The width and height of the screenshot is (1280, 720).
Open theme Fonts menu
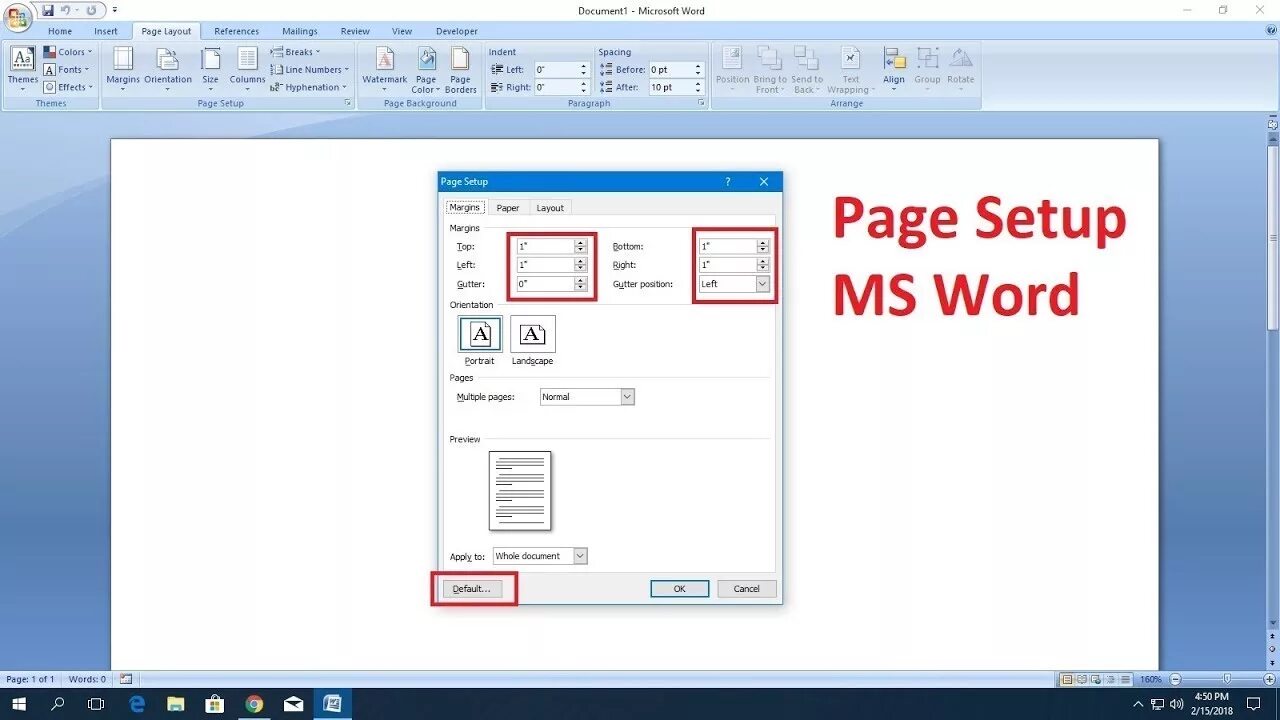[67, 70]
